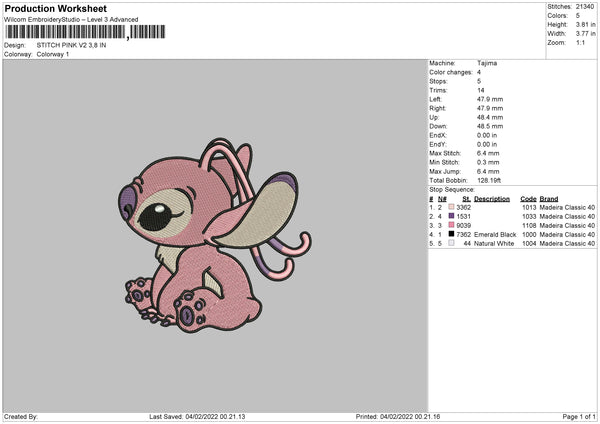Click the 'Page 1 of 1' footer

tap(579, 417)
